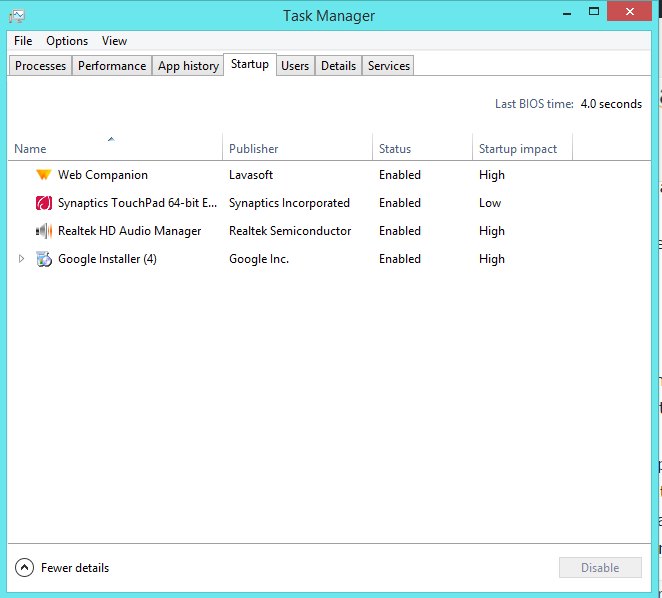The image size is (662, 598).
Task: Switch to the Users tab
Action: (295, 65)
